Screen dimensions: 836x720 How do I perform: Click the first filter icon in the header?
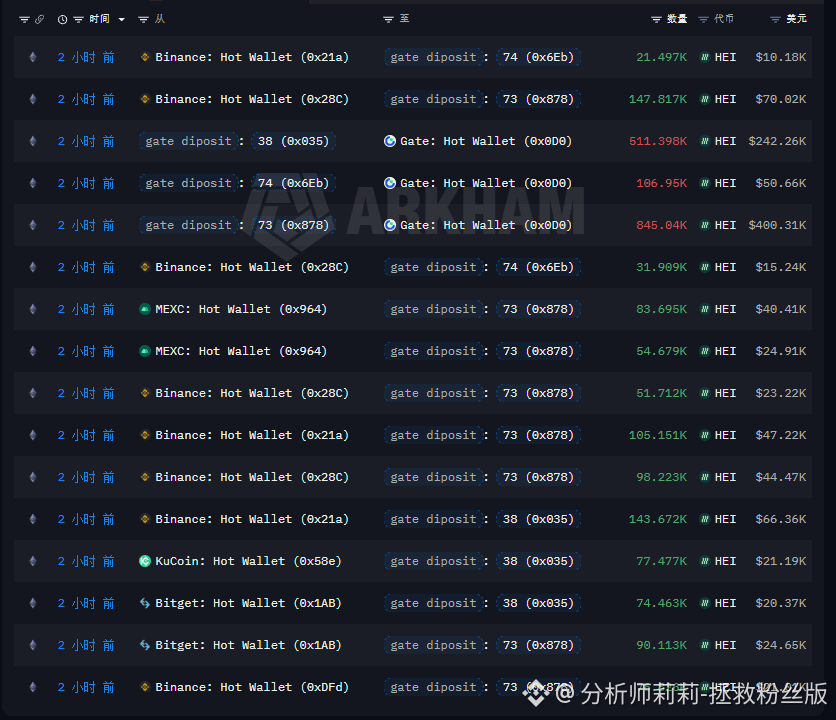tap(24, 20)
